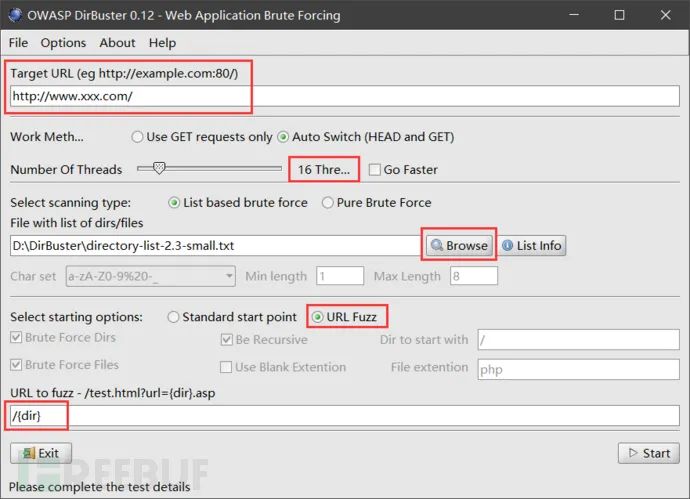The height and width of the screenshot is (499, 690).
Task: Click the Number Of Threads slider handle
Action: 159,168
